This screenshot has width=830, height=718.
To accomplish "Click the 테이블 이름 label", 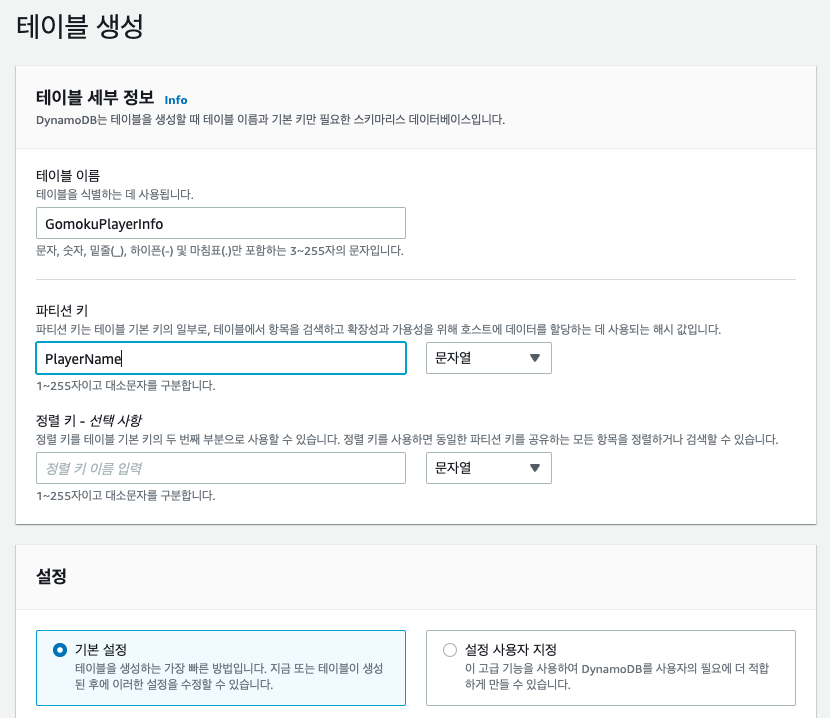I will tap(68, 175).
